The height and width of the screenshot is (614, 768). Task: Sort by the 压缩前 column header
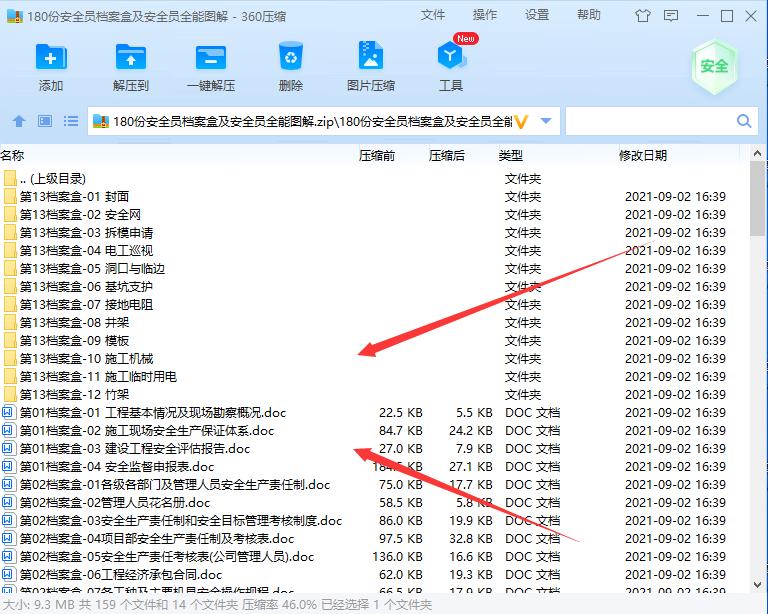click(x=377, y=156)
